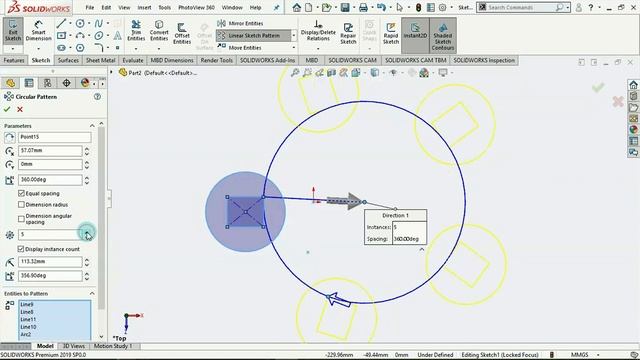Open Exit Sketch dropdown arrow
The height and width of the screenshot is (360, 640).
tap(13, 48)
